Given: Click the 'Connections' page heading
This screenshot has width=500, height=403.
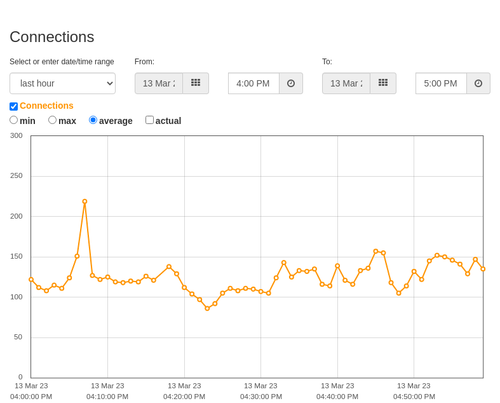Looking at the screenshot, I should [x=52, y=37].
